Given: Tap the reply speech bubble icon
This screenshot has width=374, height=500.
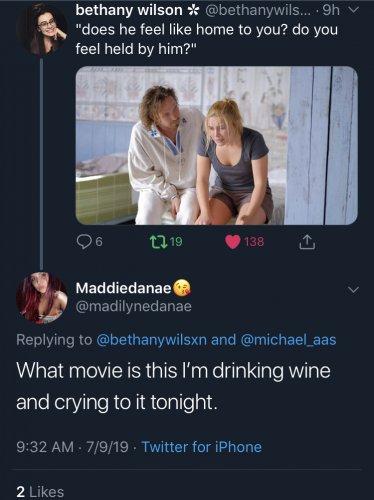Looking at the screenshot, I should [84, 242].
